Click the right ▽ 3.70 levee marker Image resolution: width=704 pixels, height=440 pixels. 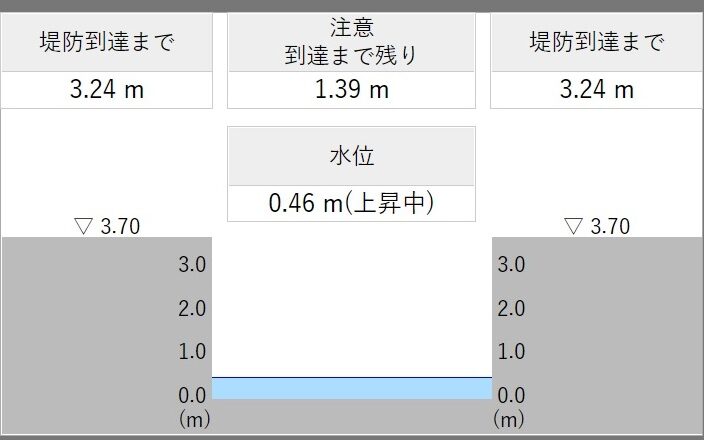click(597, 226)
